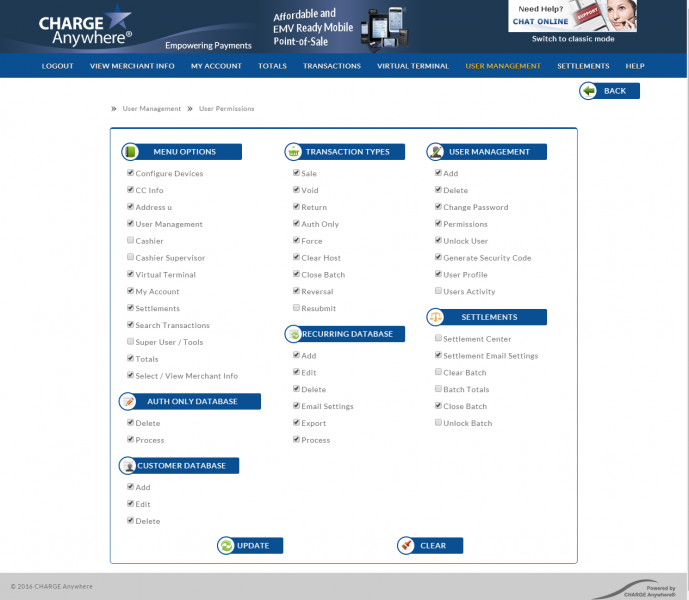The width and height of the screenshot is (689, 600).
Task: Enable the Cashier checkbox
Action: (x=131, y=240)
